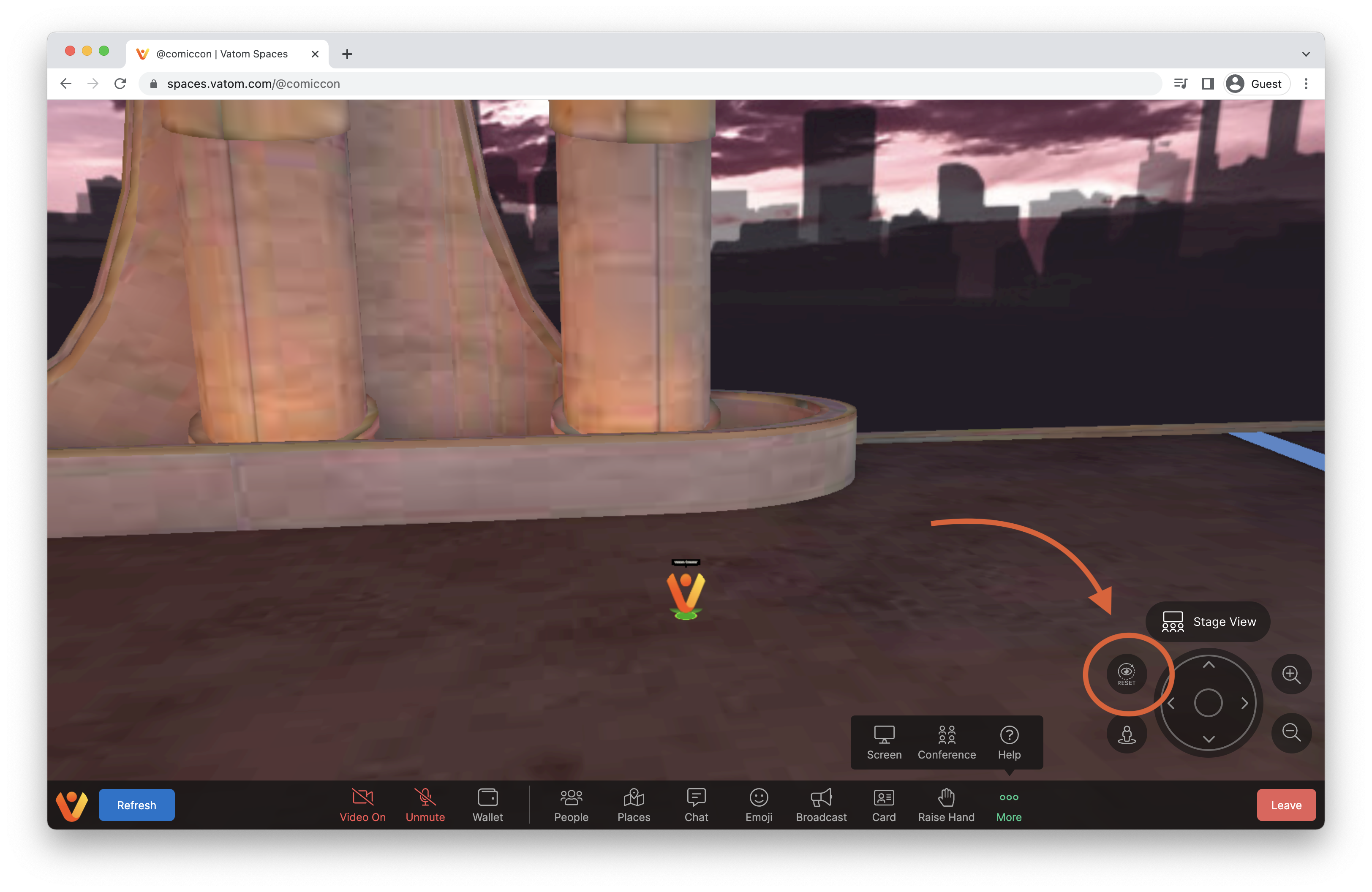Screen dimensions: 1372x892
Task: Click the address bar showing spaces.vatom.com/@comiccon
Action: pos(650,84)
